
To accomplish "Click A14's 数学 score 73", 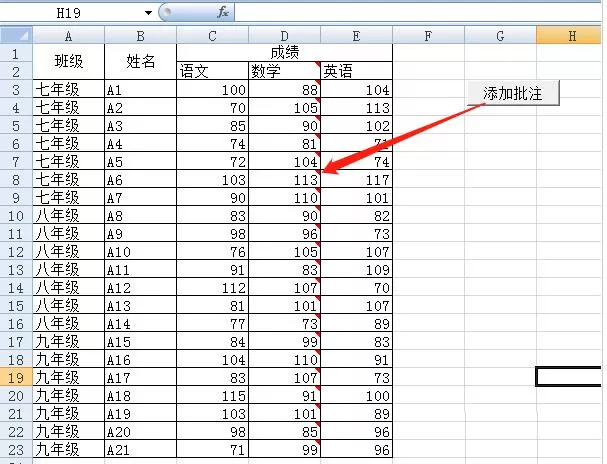I will pyautogui.click(x=285, y=324).
